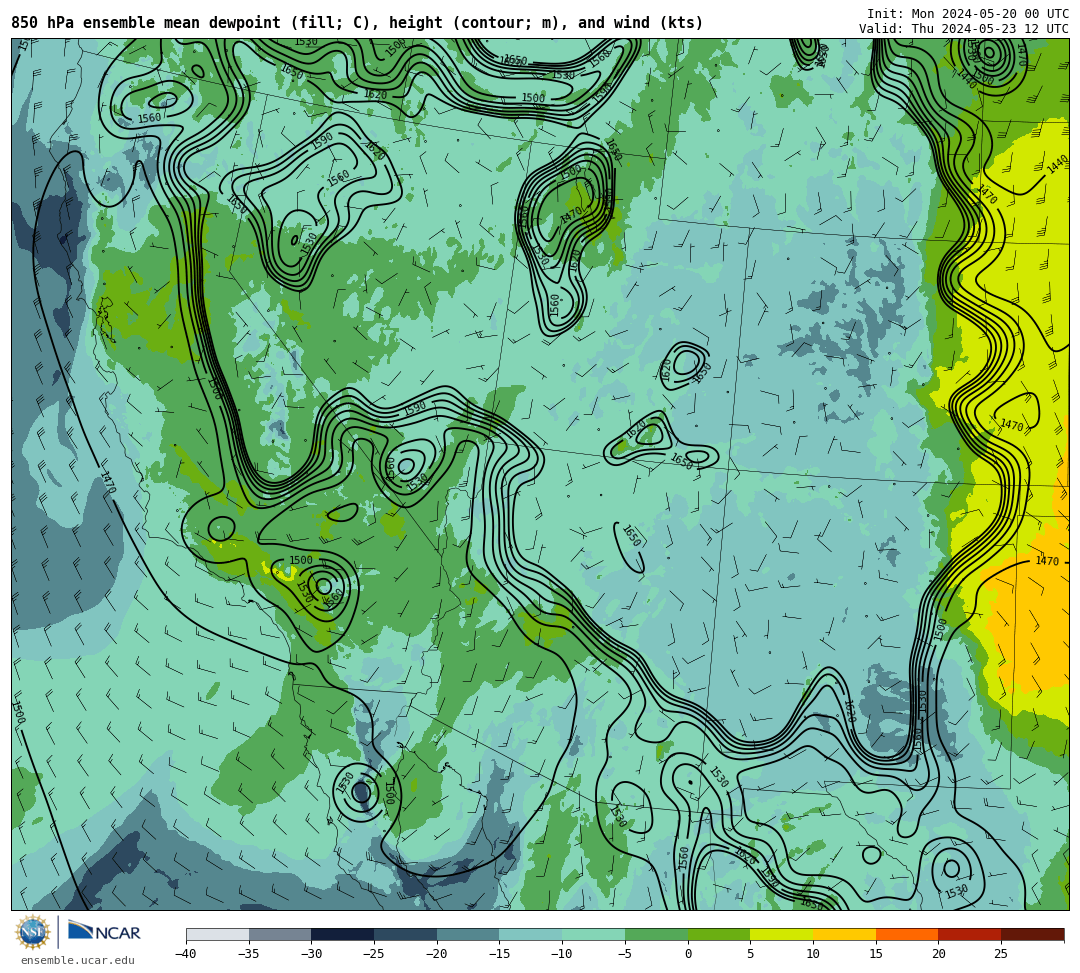Viewport: 1080px width, 973px height.
Task: Click the 25 colorbar tick label
Action: (x=1001, y=954)
